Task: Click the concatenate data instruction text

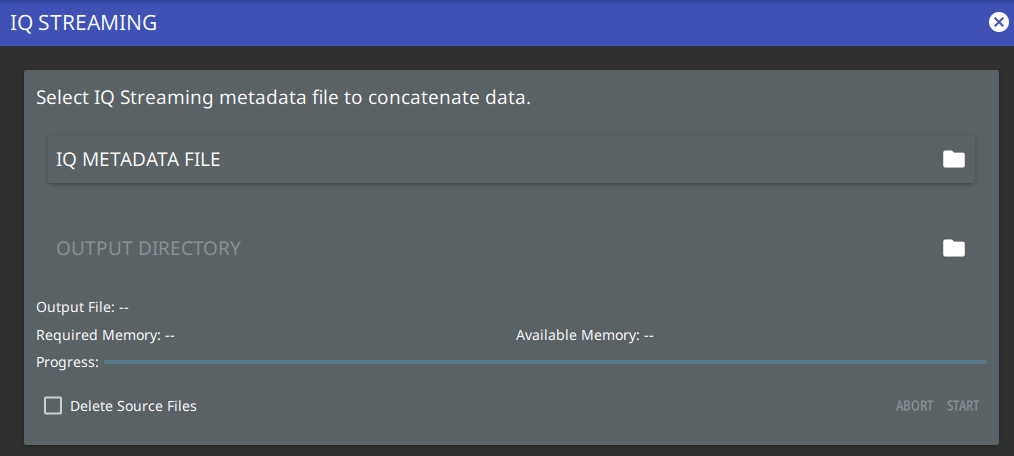Action: click(283, 98)
